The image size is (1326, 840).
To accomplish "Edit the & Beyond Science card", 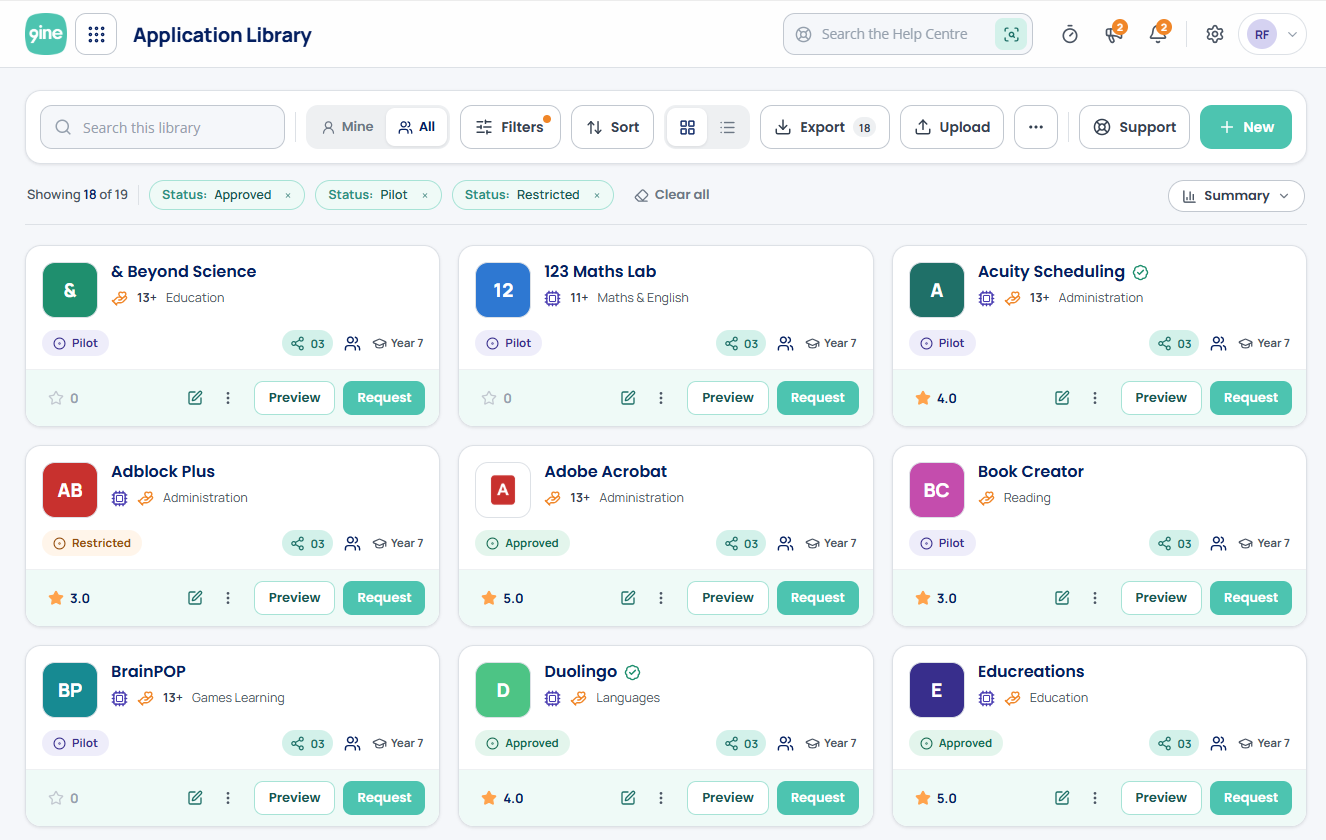I will [195, 398].
